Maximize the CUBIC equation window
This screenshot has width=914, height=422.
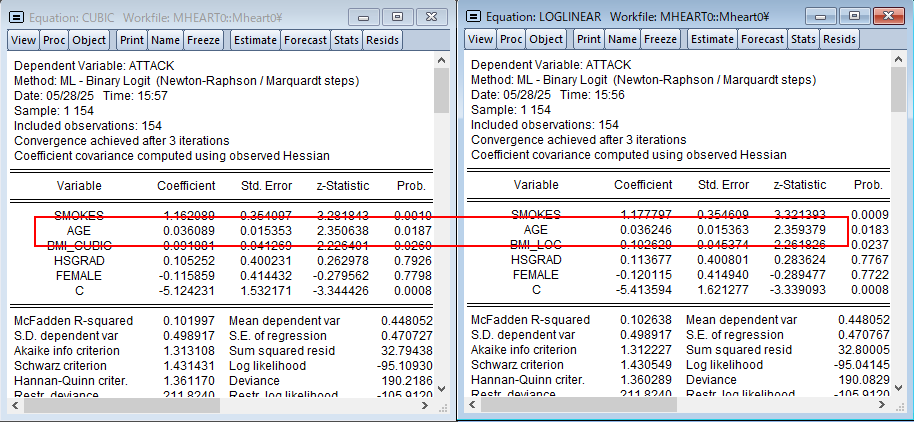coord(398,17)
